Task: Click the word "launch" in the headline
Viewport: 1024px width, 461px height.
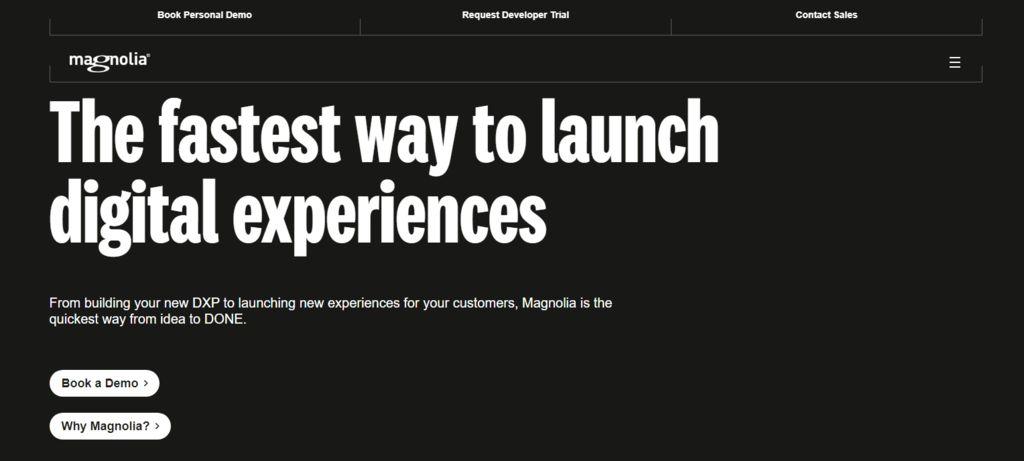Action: [x=630, y=133]
